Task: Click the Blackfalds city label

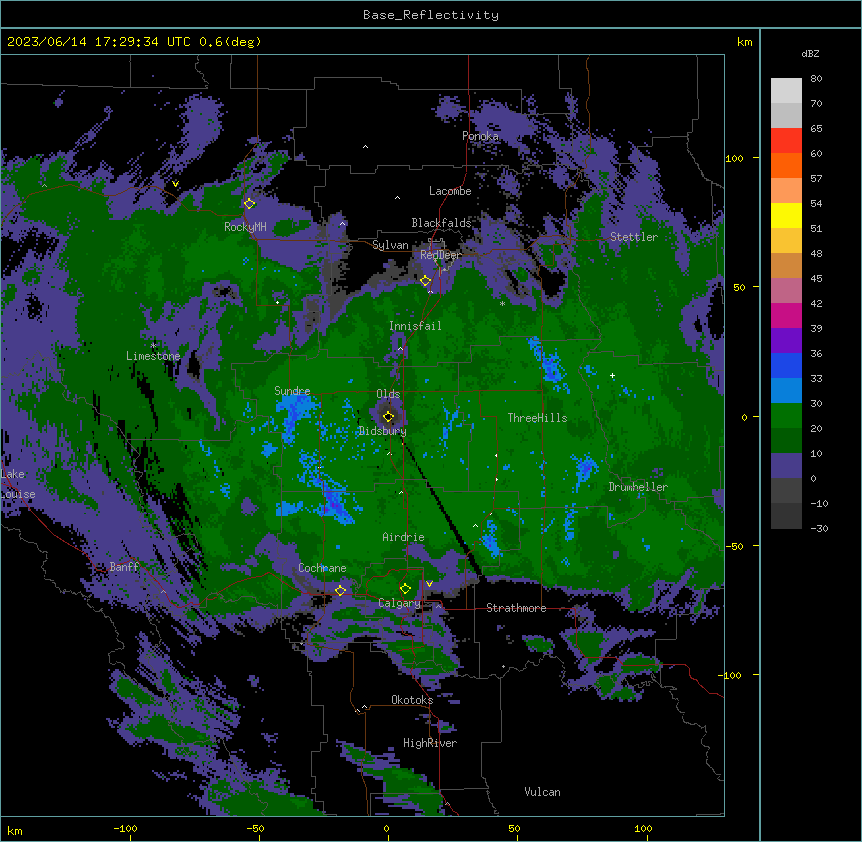Action: (441, 223)
